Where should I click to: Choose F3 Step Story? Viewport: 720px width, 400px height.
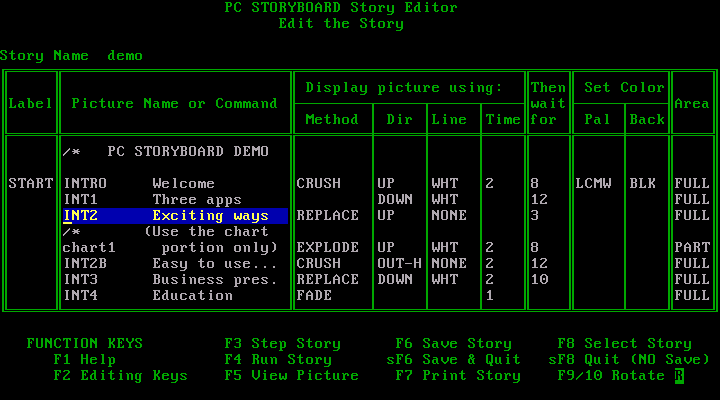(x=282, y=344)
